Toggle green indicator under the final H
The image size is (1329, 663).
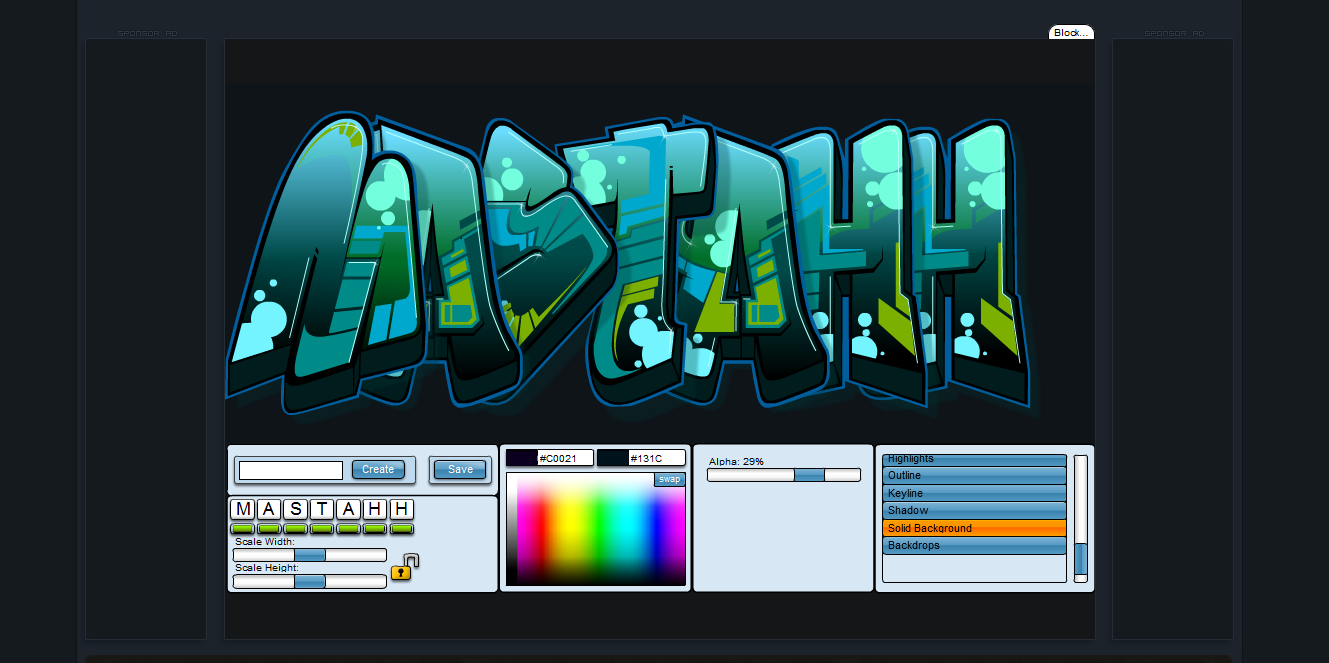pos(402,528)
